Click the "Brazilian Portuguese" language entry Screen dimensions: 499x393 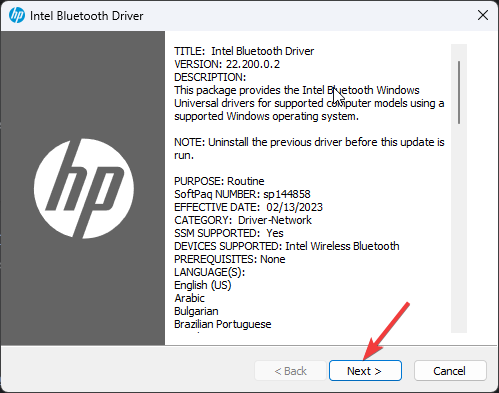click(223, 324)
